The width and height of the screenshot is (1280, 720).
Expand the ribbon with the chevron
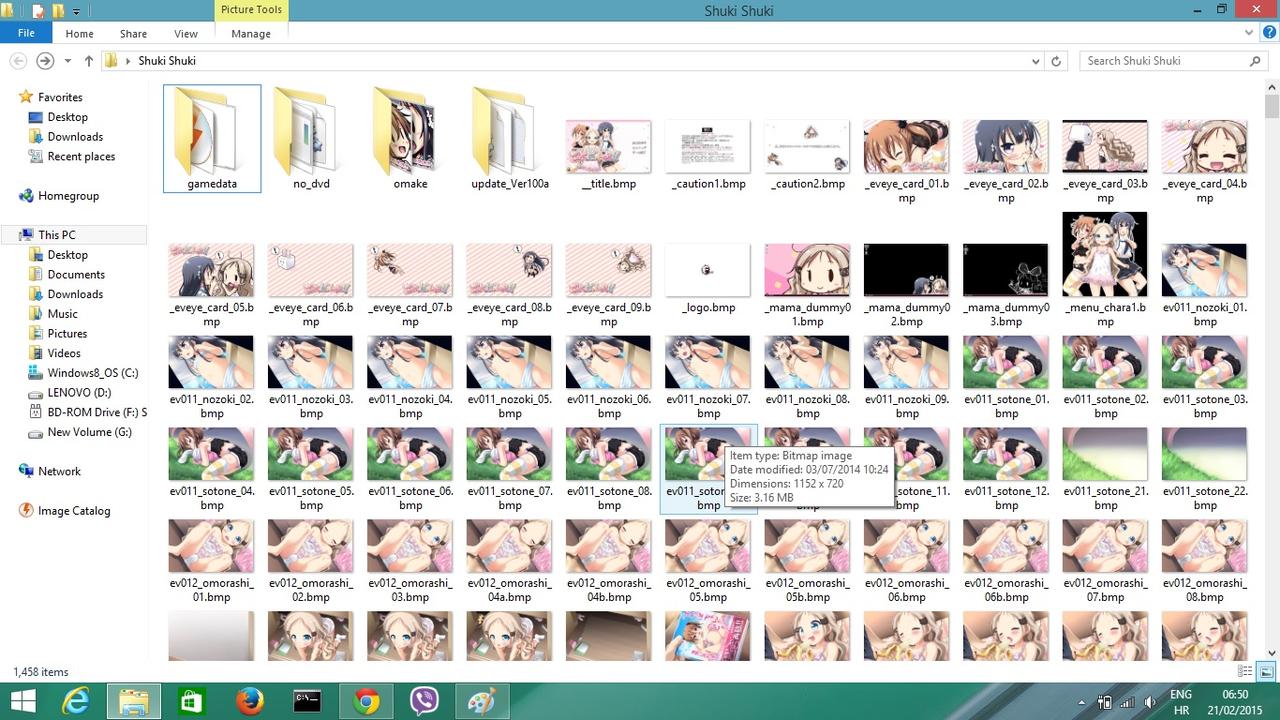1249,33
